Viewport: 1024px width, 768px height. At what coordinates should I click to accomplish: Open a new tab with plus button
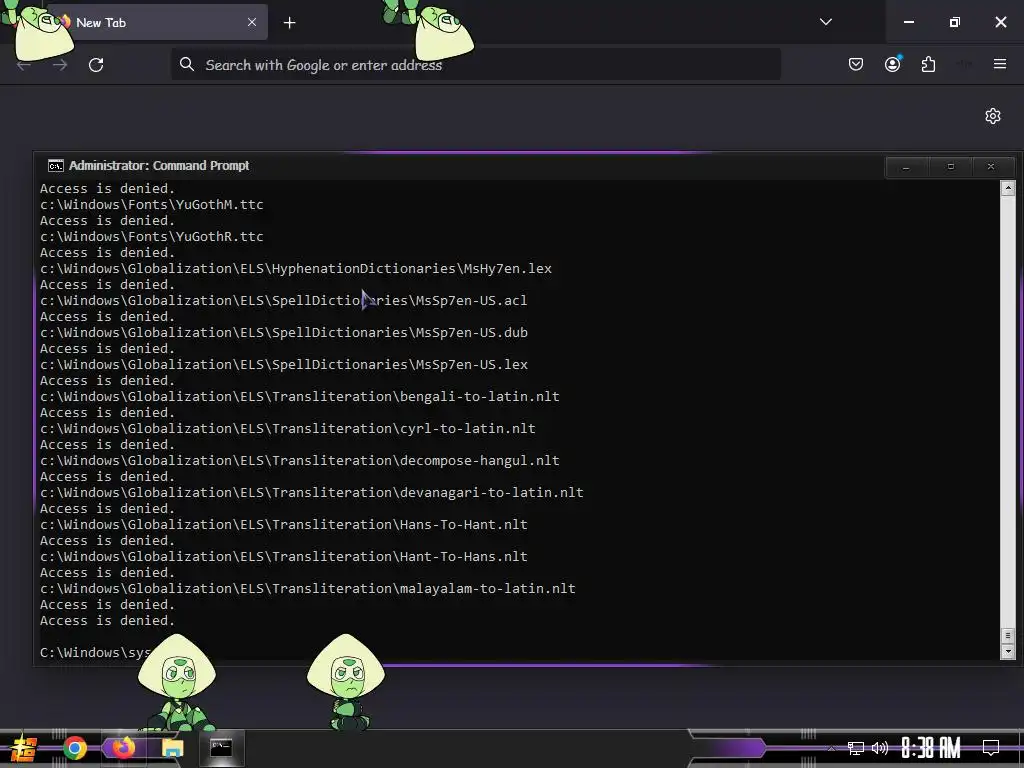(x=289, y=23)
